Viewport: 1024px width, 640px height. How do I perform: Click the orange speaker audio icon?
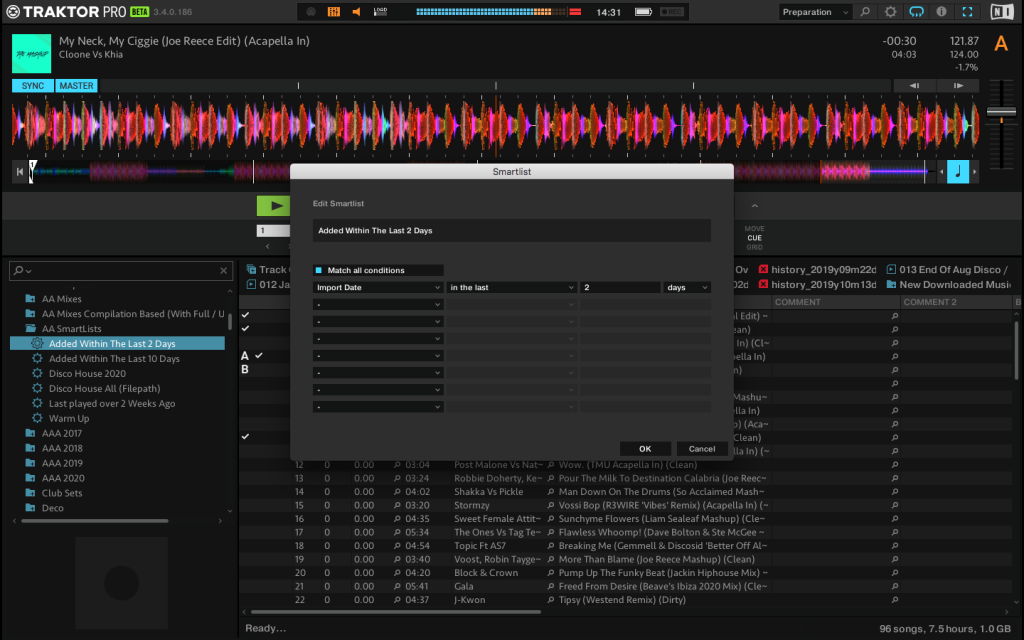coord(357,12)
